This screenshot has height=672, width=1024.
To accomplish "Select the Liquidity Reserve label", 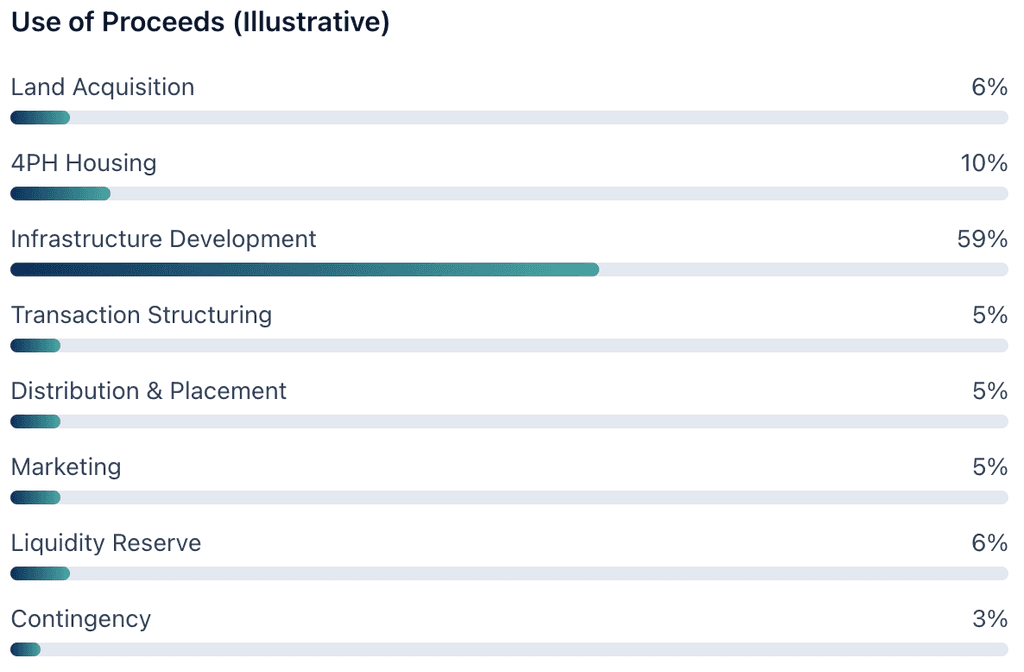I will click(x=106, y=543).
